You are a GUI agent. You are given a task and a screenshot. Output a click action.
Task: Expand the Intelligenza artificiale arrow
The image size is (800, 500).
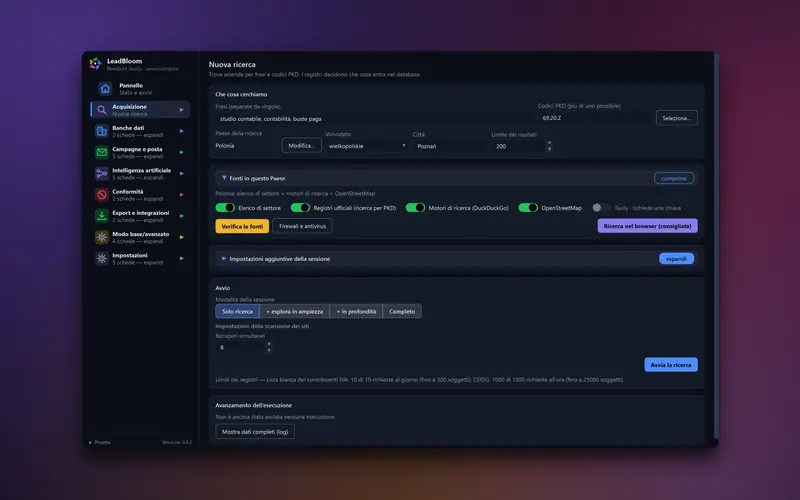point(182,173)
